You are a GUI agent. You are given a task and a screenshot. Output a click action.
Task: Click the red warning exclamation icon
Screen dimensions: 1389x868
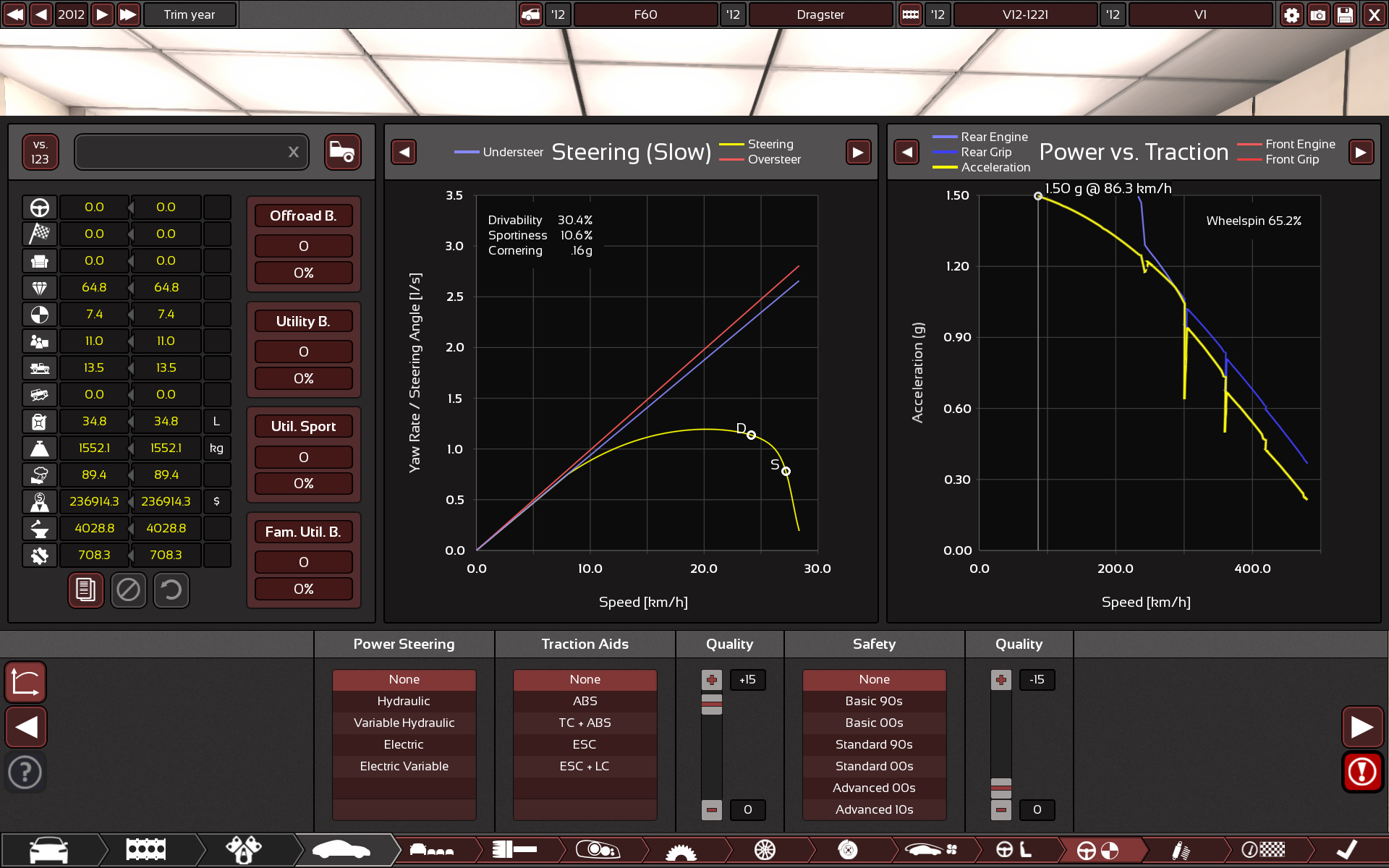coord(1362,772)
